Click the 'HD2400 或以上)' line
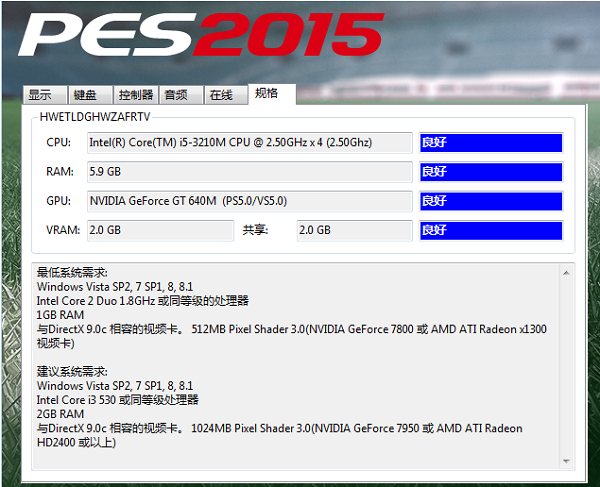The width and height of the screenshot is (600, 487). (x=76, y=443)
